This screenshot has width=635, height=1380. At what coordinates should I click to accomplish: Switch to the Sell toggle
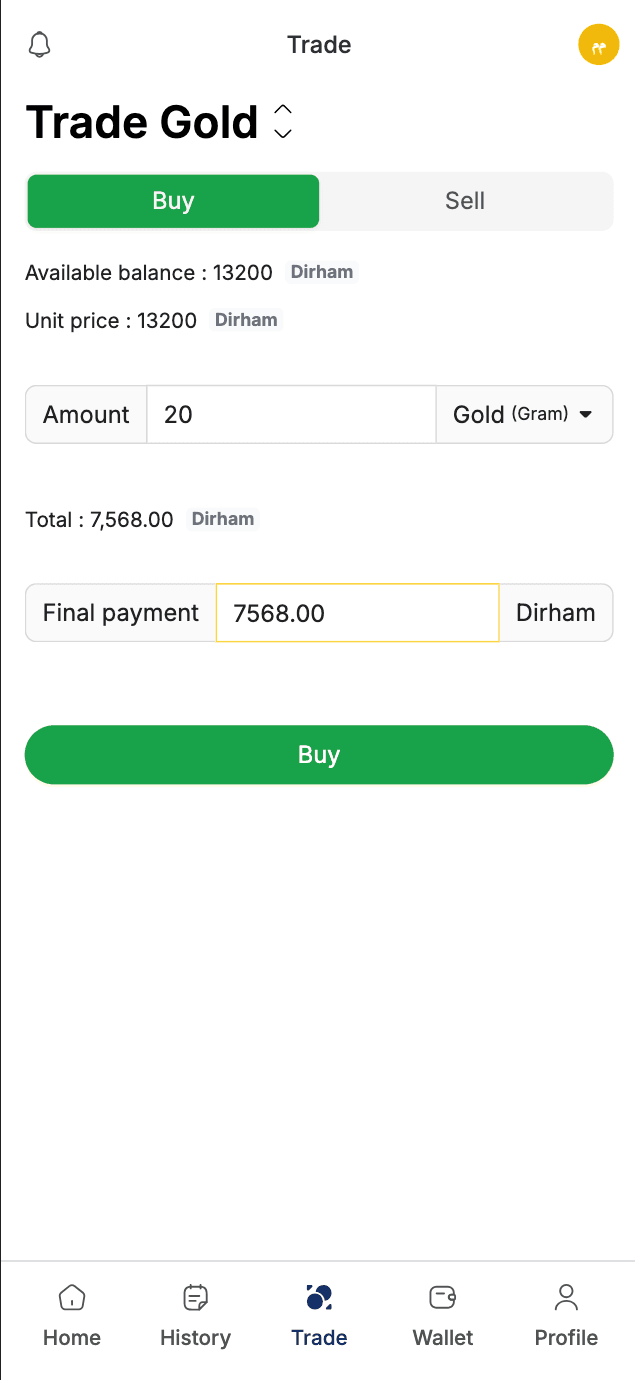[x=465, y=201]
